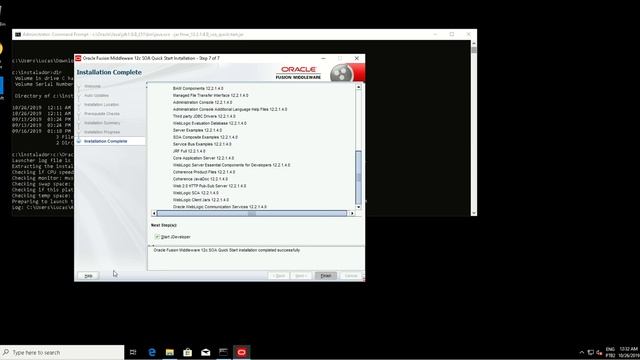The width and height of the screenshot is (640, 360).
Task: Click 'SOA Composite Examples' row
Action: click(x=205, y=137)
